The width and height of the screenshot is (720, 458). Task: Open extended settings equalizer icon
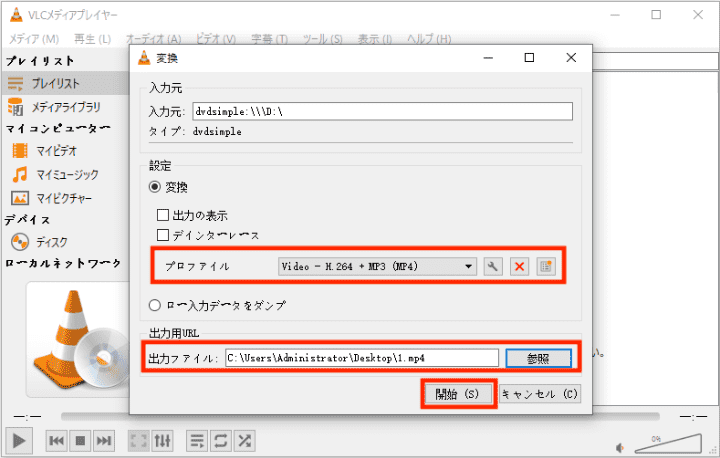coord(163,441)
